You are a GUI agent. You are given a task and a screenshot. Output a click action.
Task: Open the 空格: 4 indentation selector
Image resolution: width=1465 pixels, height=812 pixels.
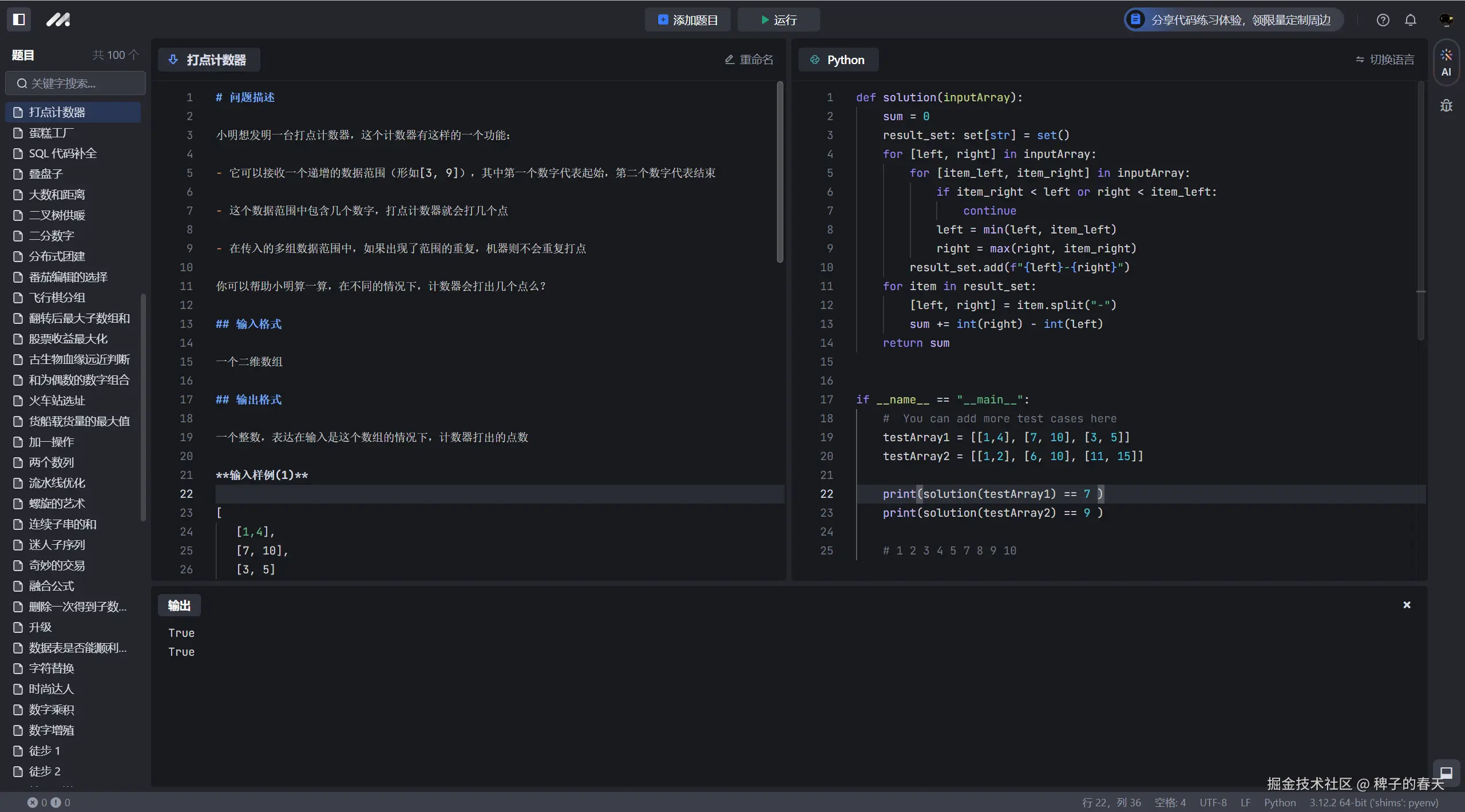click(1170, 802)
